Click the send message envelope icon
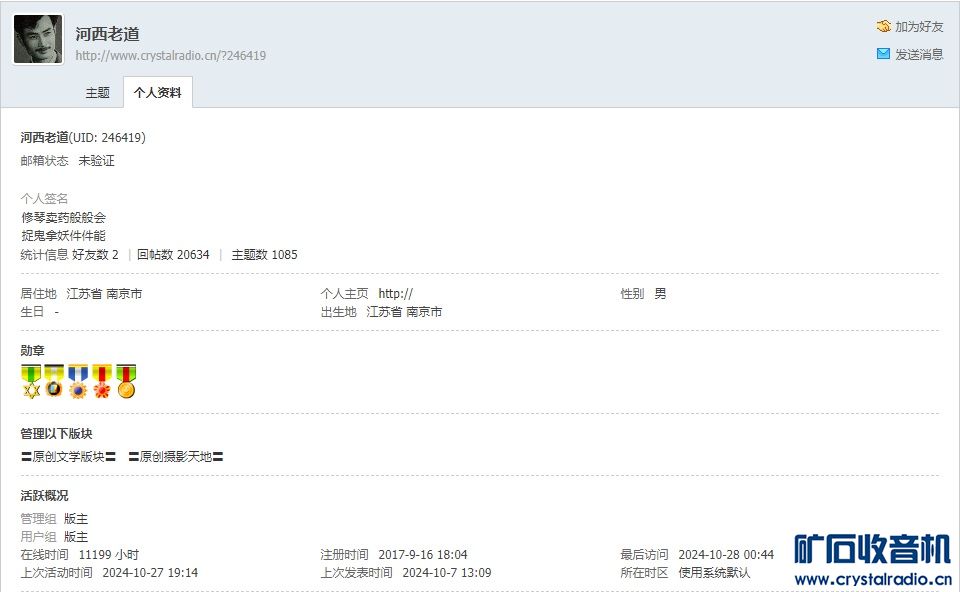This screenshot has width=960, height=592. (x=883, y=54)
